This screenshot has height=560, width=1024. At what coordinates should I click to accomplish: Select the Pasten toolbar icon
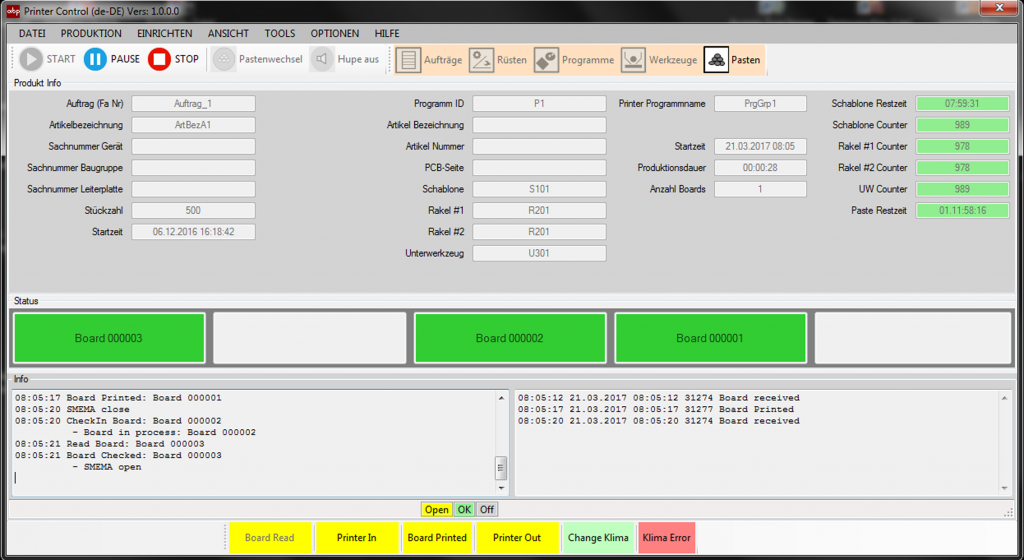(x=716, y=60)
